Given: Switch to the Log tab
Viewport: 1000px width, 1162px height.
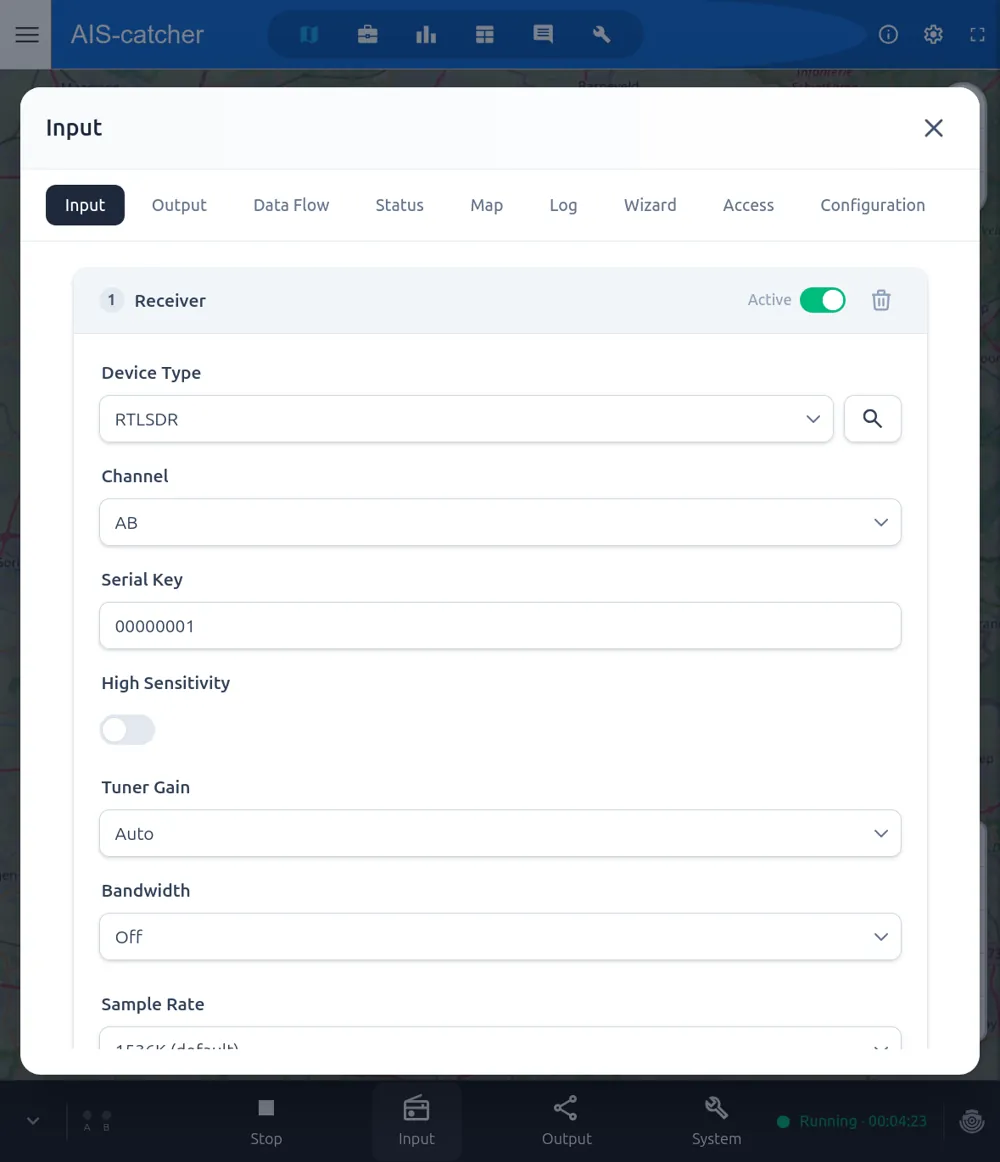Looking at the screenshot, I should pos(563,205).
